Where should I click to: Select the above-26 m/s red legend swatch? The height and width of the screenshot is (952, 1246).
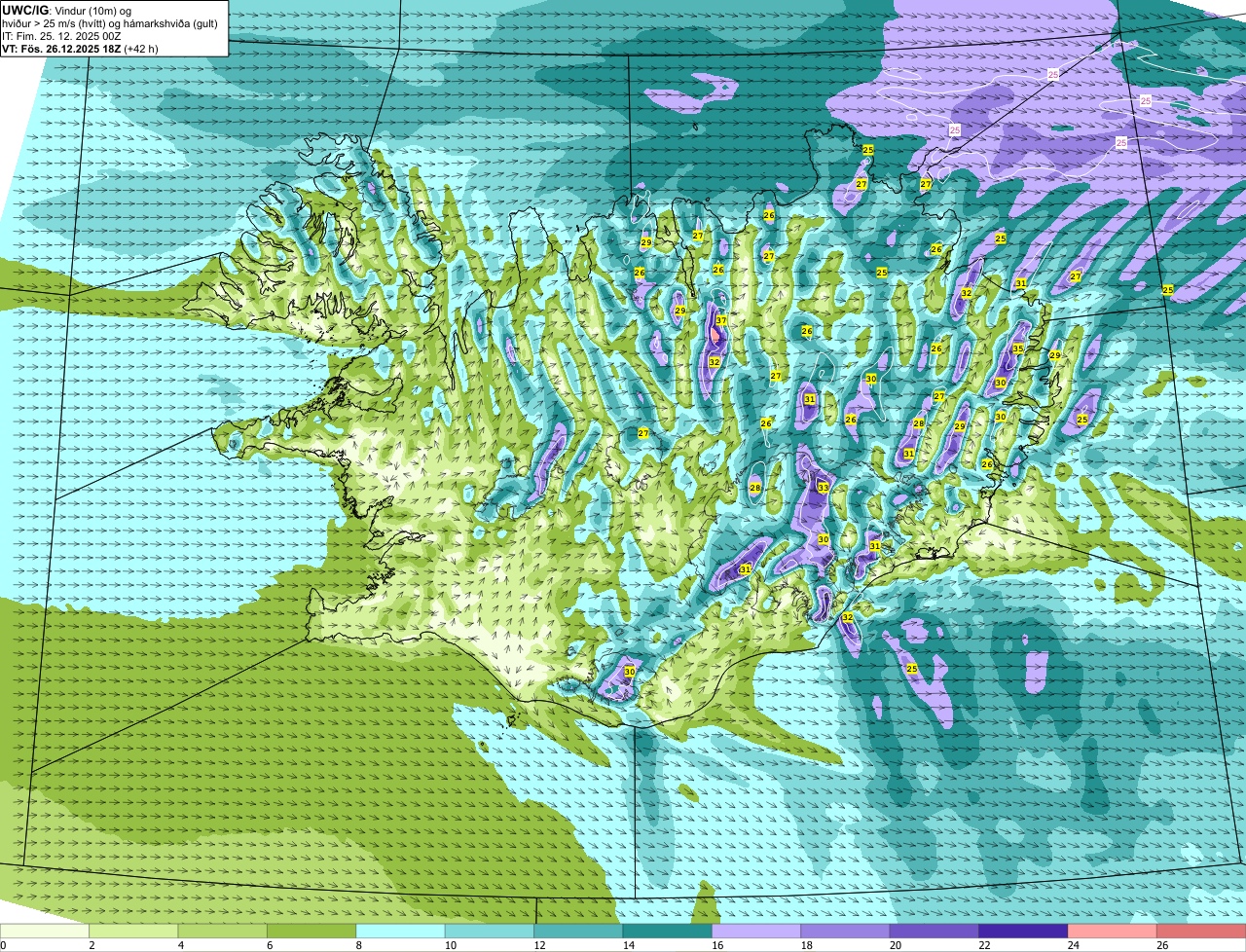(x=1202, y=931)
